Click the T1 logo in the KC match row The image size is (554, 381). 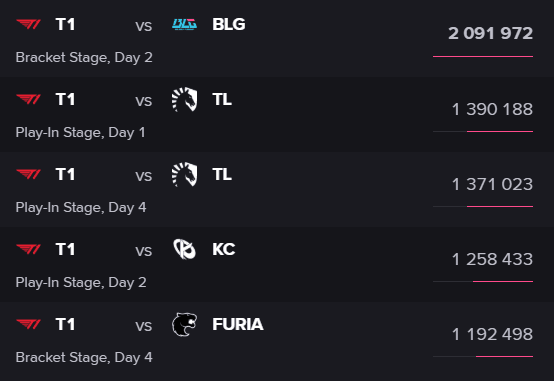(29, 249)
